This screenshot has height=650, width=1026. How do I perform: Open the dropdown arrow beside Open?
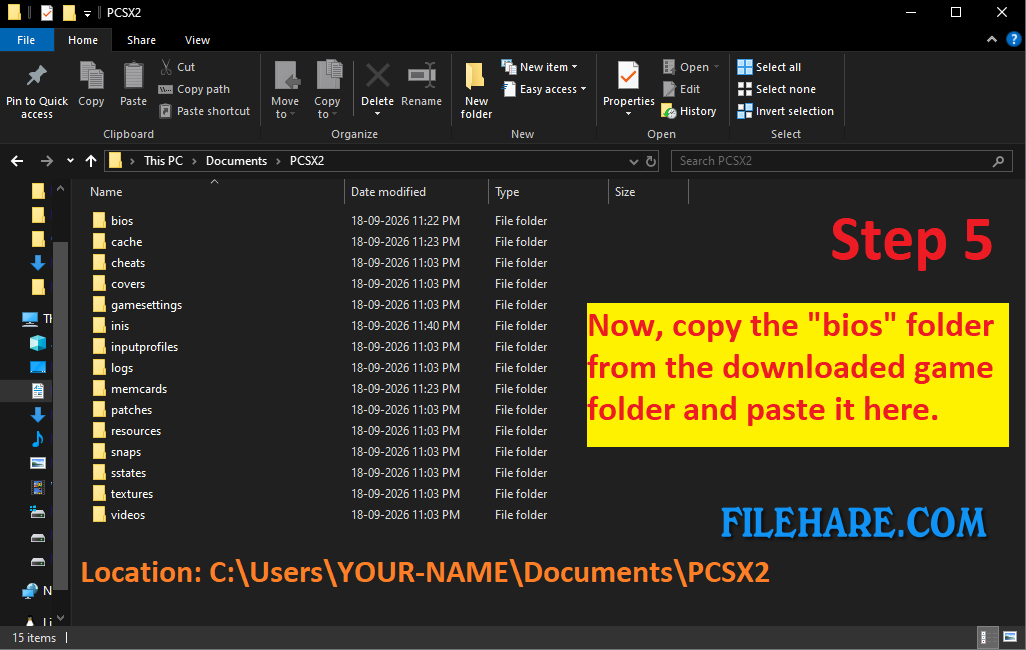pos(716,67)
